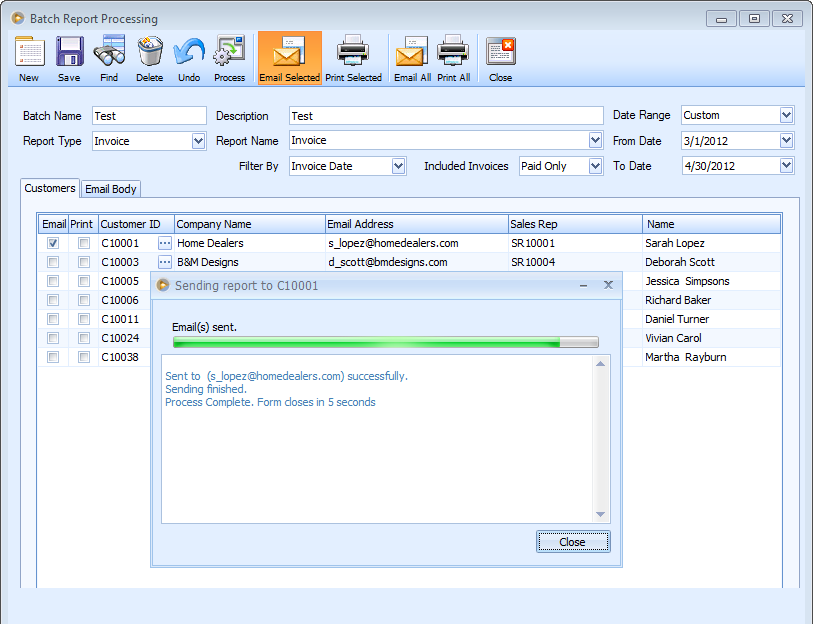
Task: Sort by Customer ID column header
Action: pyautogui.click(x=136, y=224)
